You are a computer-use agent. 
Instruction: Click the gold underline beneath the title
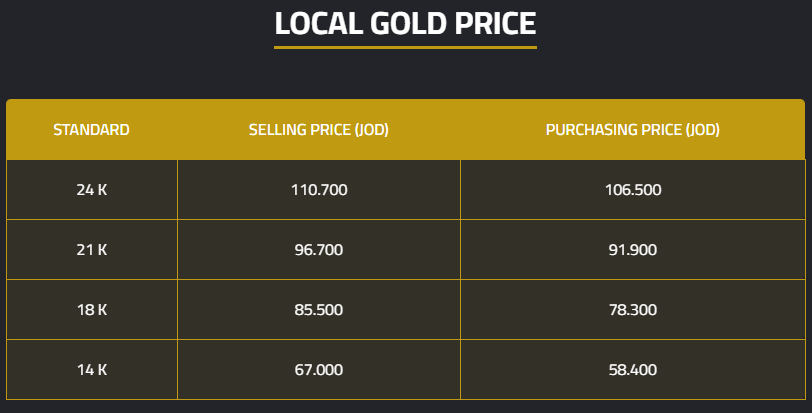tap(405, 47)
